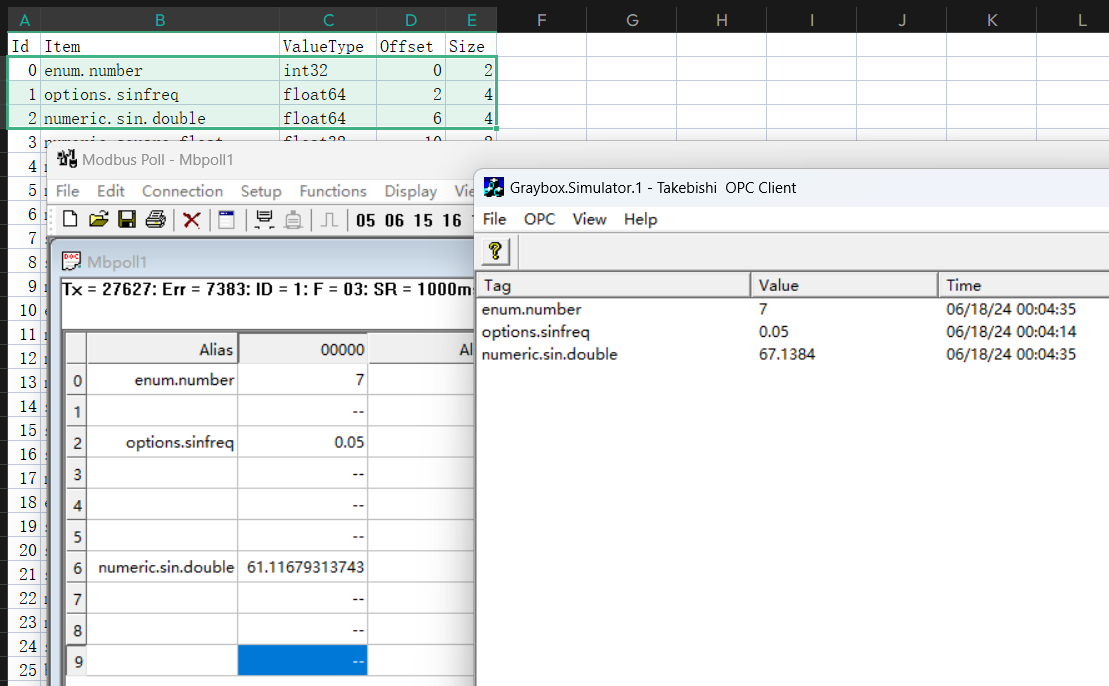Image resolution: width=1109 pixels, height=686 pixels.
Task: Click the 61.11679313743 value cell in Mbpoll1
Action: coord(303,567)
